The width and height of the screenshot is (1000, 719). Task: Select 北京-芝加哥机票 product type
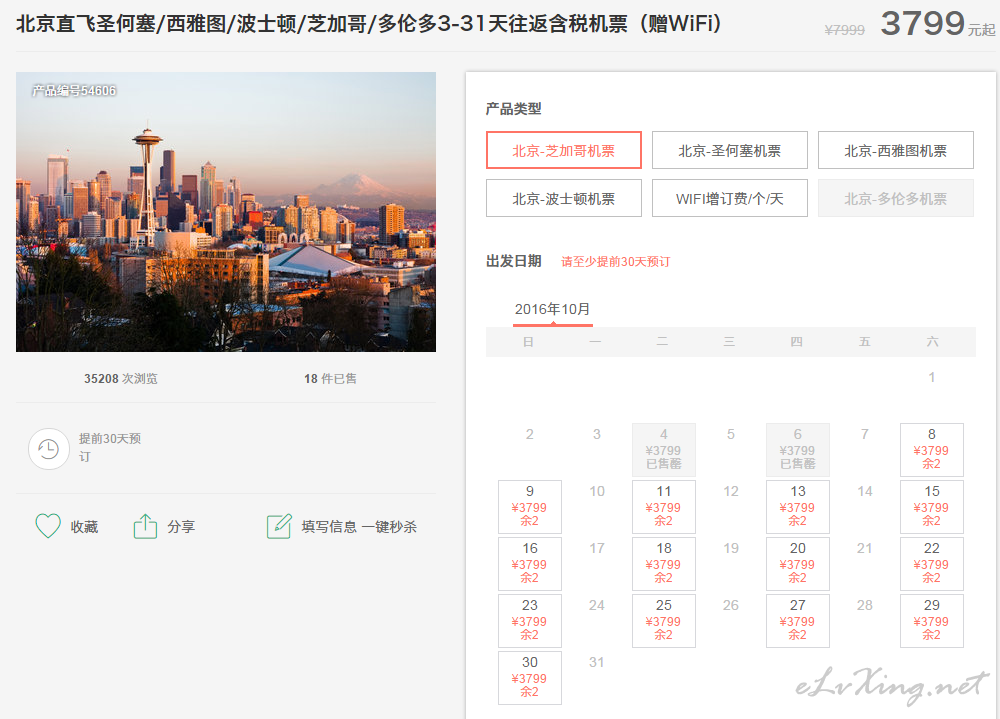[564, 150]
